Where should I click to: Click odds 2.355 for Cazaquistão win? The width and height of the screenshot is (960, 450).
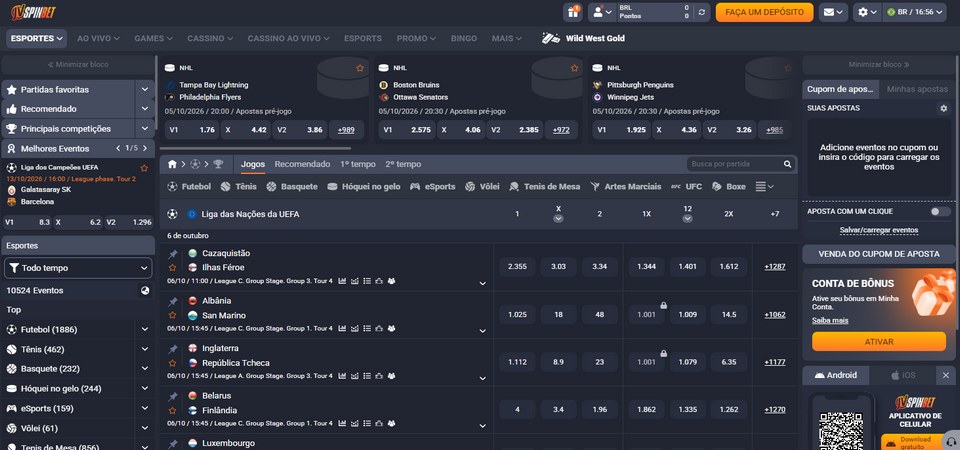pos(517,267)
